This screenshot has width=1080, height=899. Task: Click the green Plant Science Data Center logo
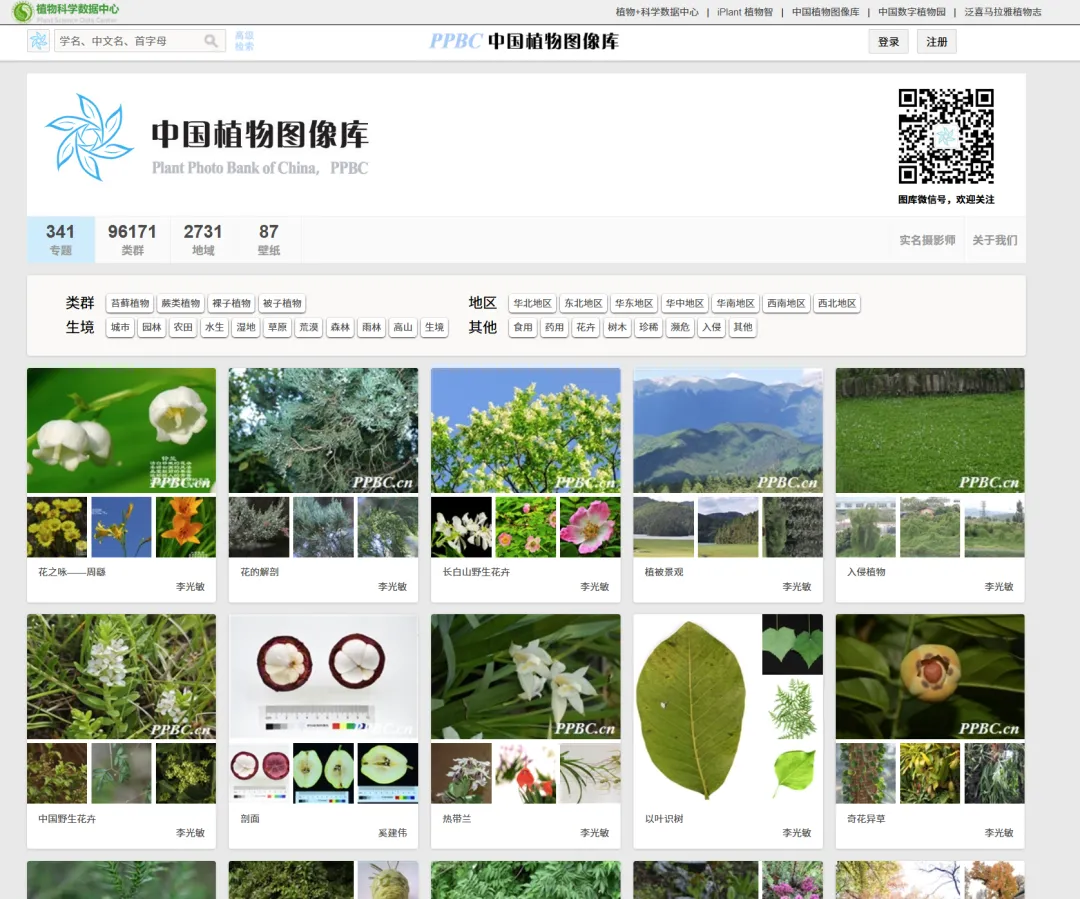[x=65, y=11]
